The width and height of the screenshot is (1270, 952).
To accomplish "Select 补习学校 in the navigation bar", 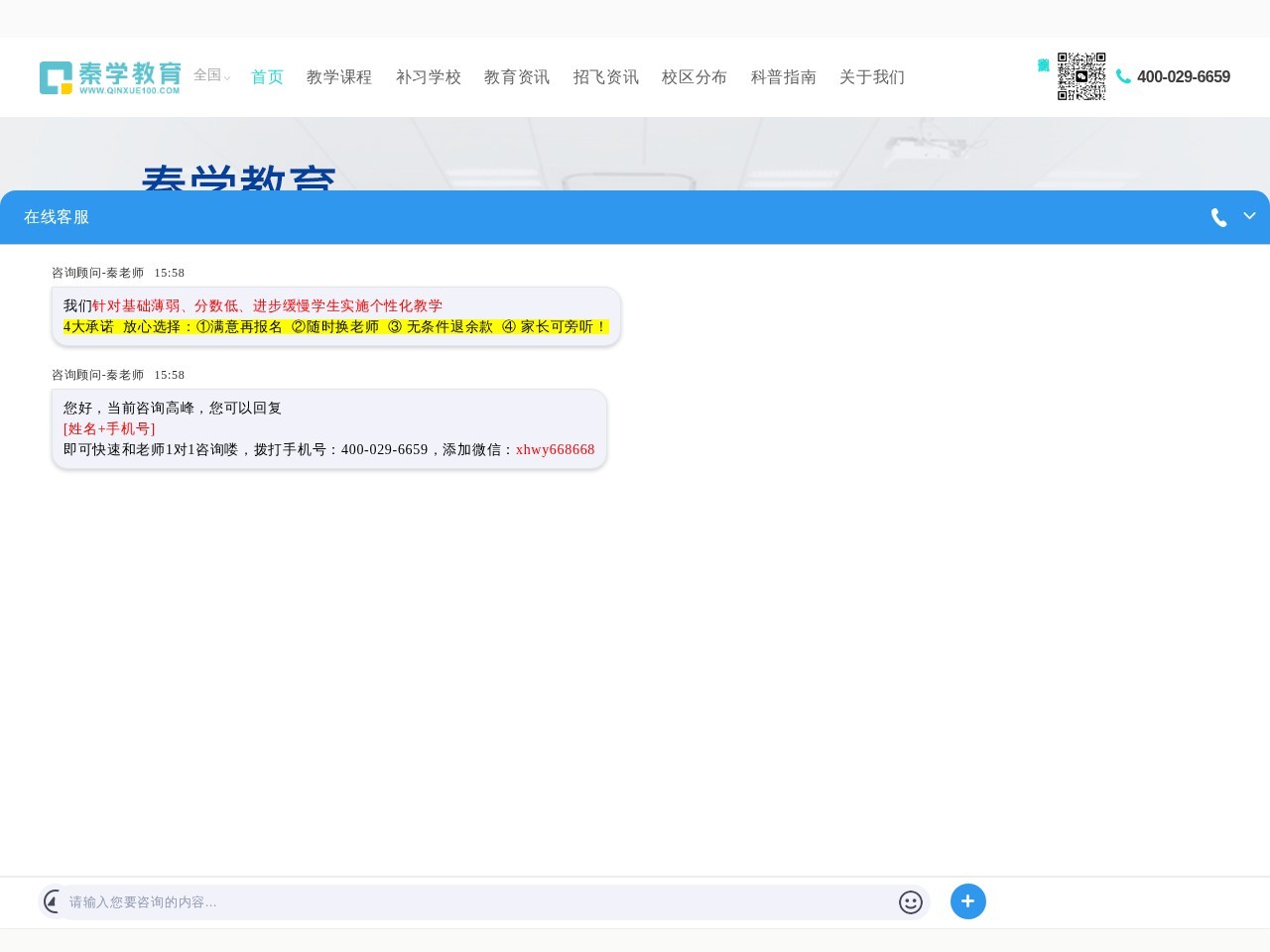I will click(x=428, y=77).
